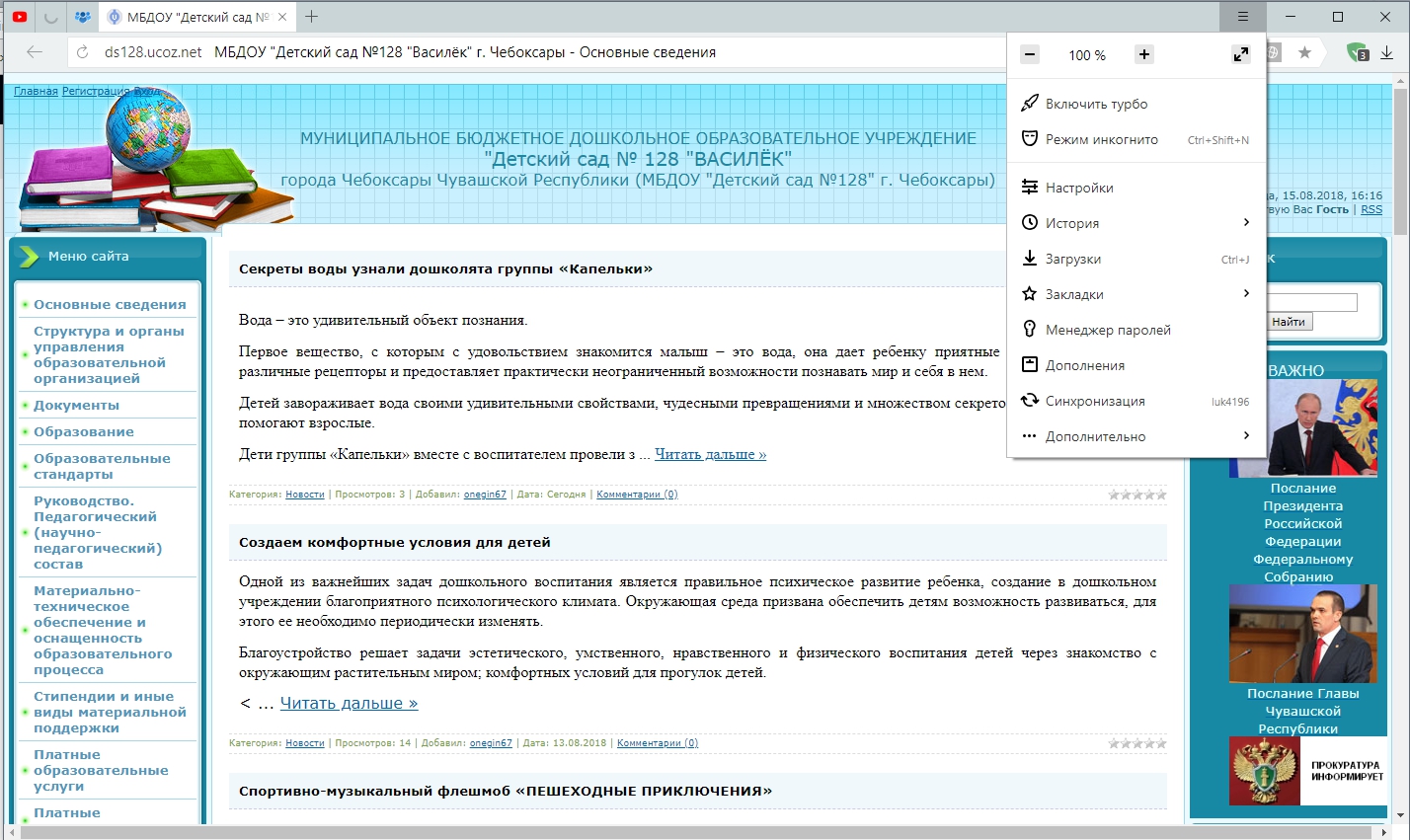Viewport: 1410px width, 840px height.
Task: Open article title Создаем комфортные условия для детей
Action: pyautogui.click(x=395, y=543)
